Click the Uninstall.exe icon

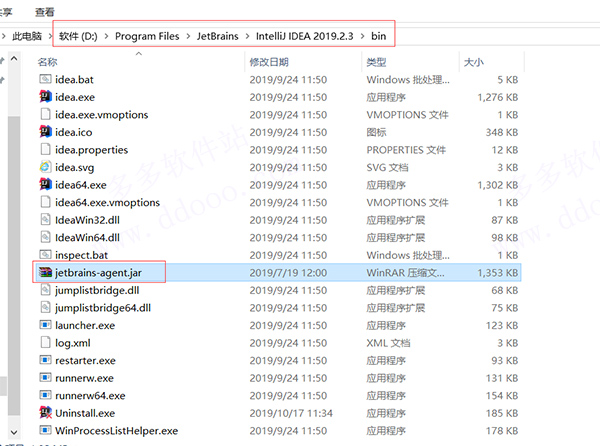pyautogui.click(x=45, y=412)
